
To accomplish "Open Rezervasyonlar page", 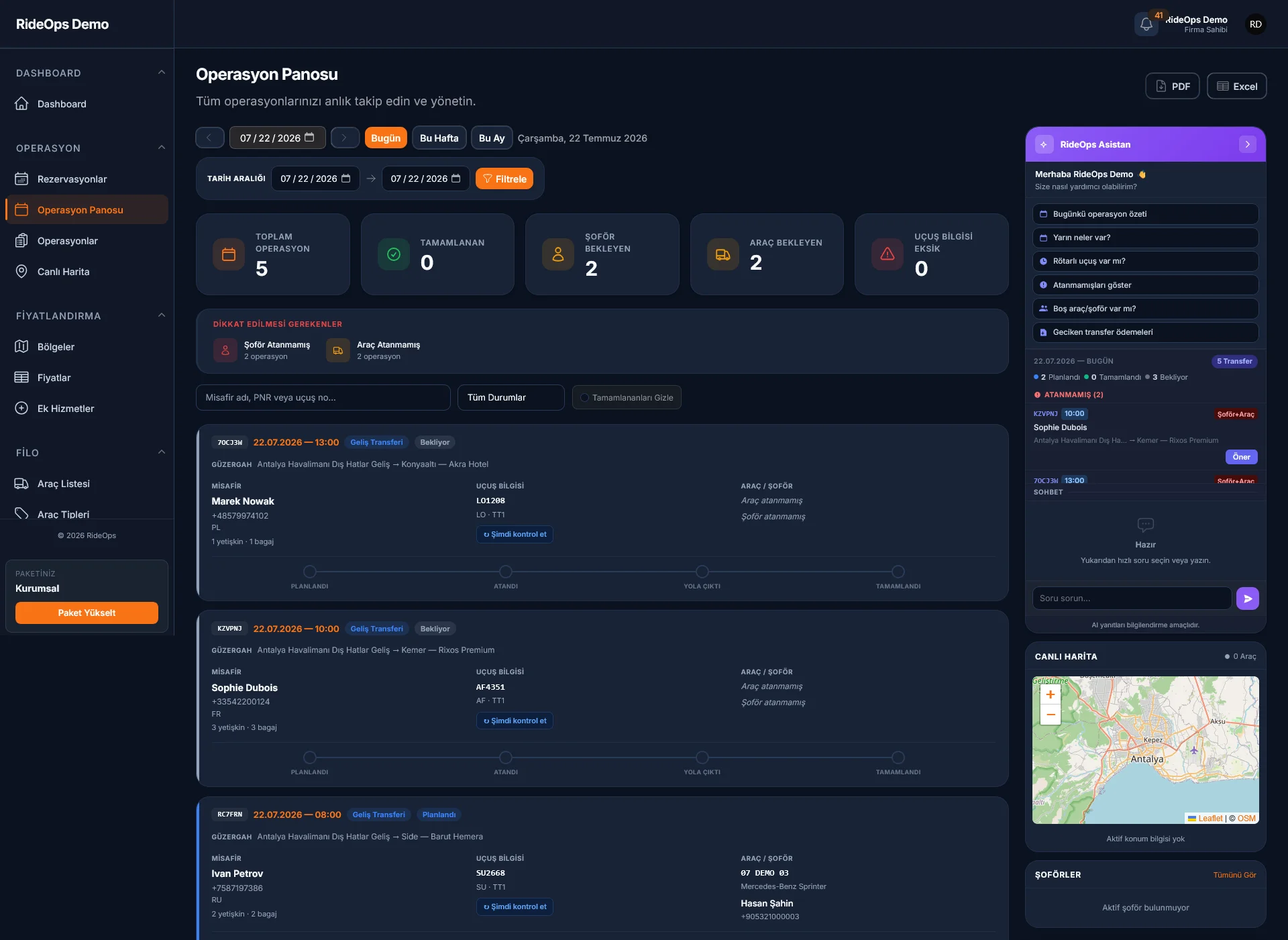I will pyautogui.click(x=87, y=179).
